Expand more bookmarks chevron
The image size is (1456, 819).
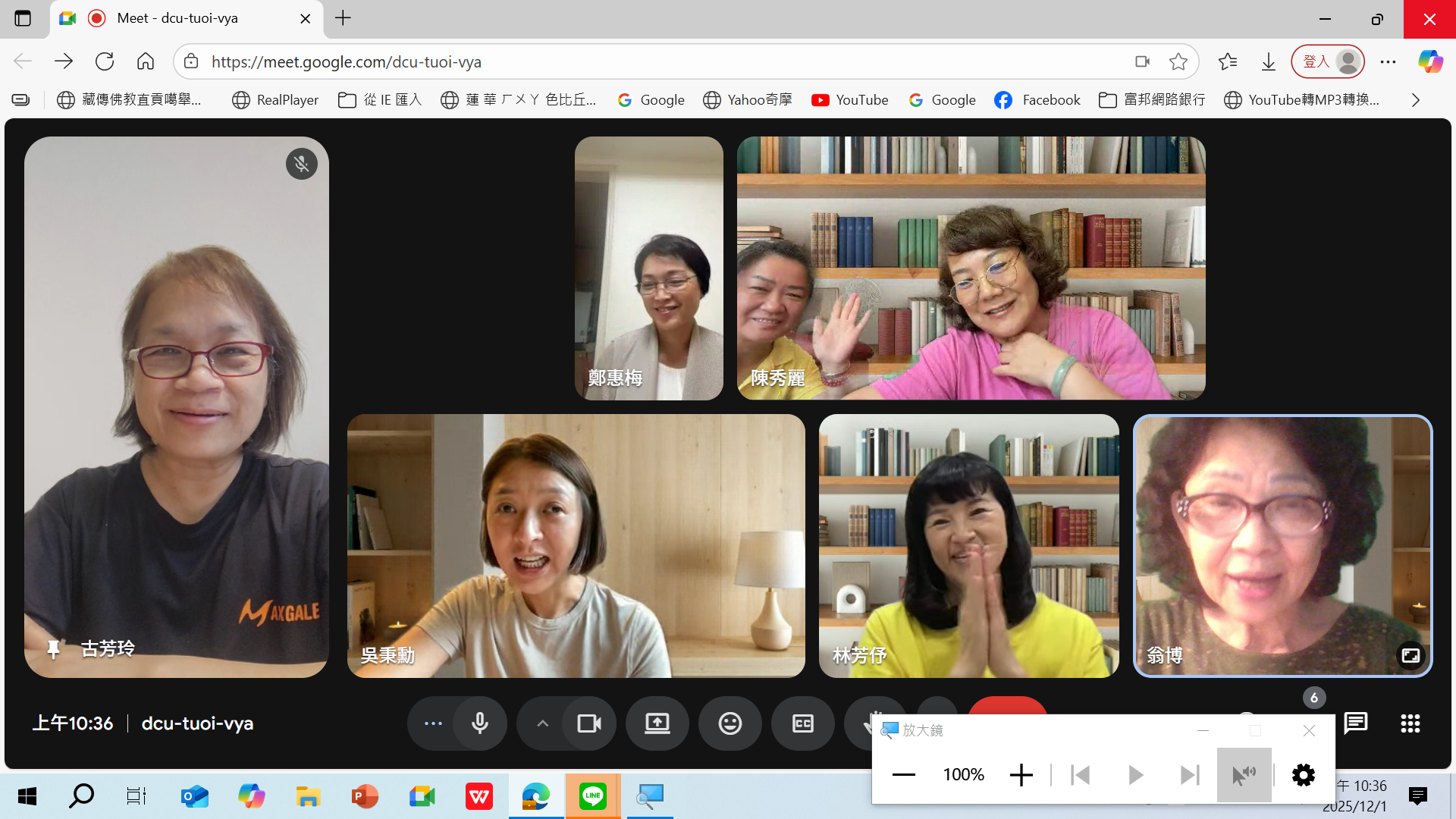click(x=1415, y=100)
